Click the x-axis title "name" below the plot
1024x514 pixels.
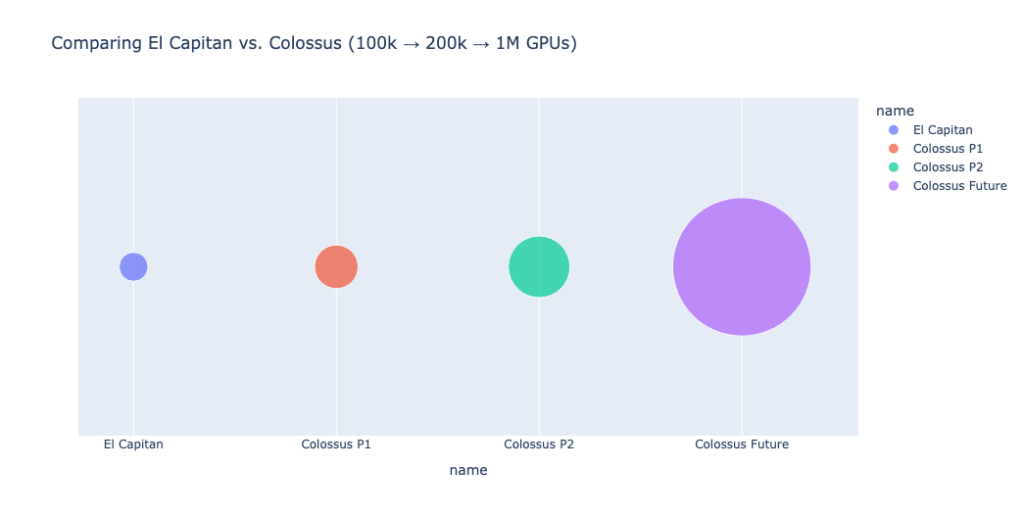point(468,470)
